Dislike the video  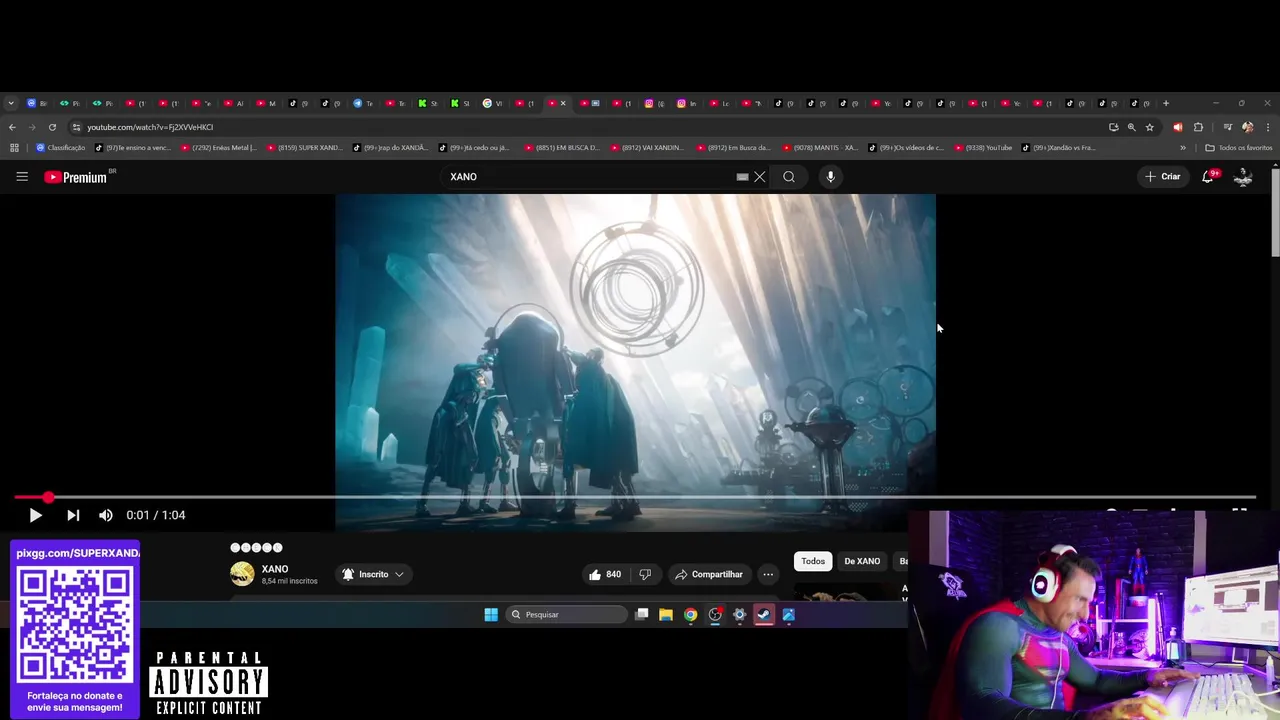click(645, 574)
